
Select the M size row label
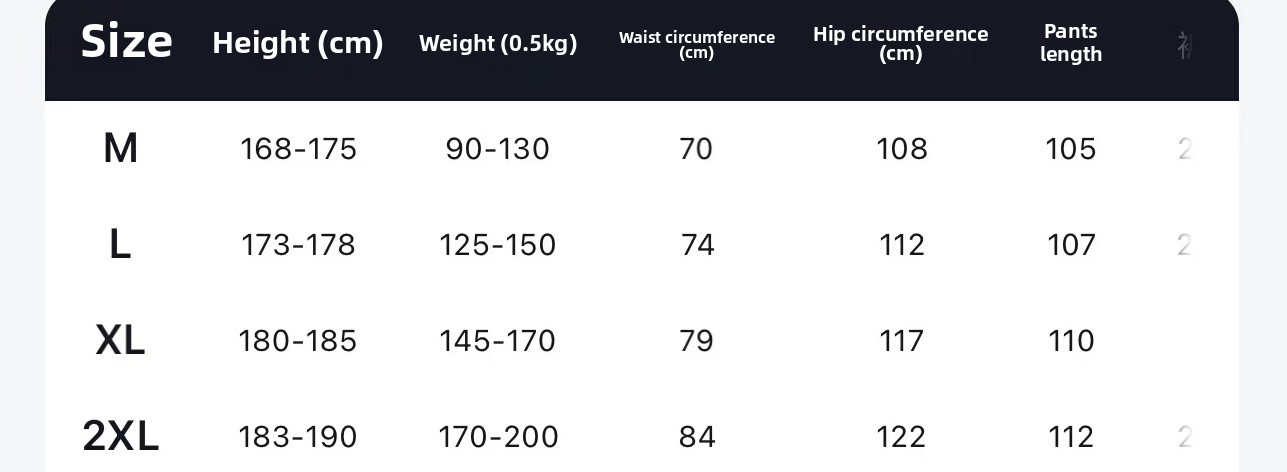tap(120, 149)
